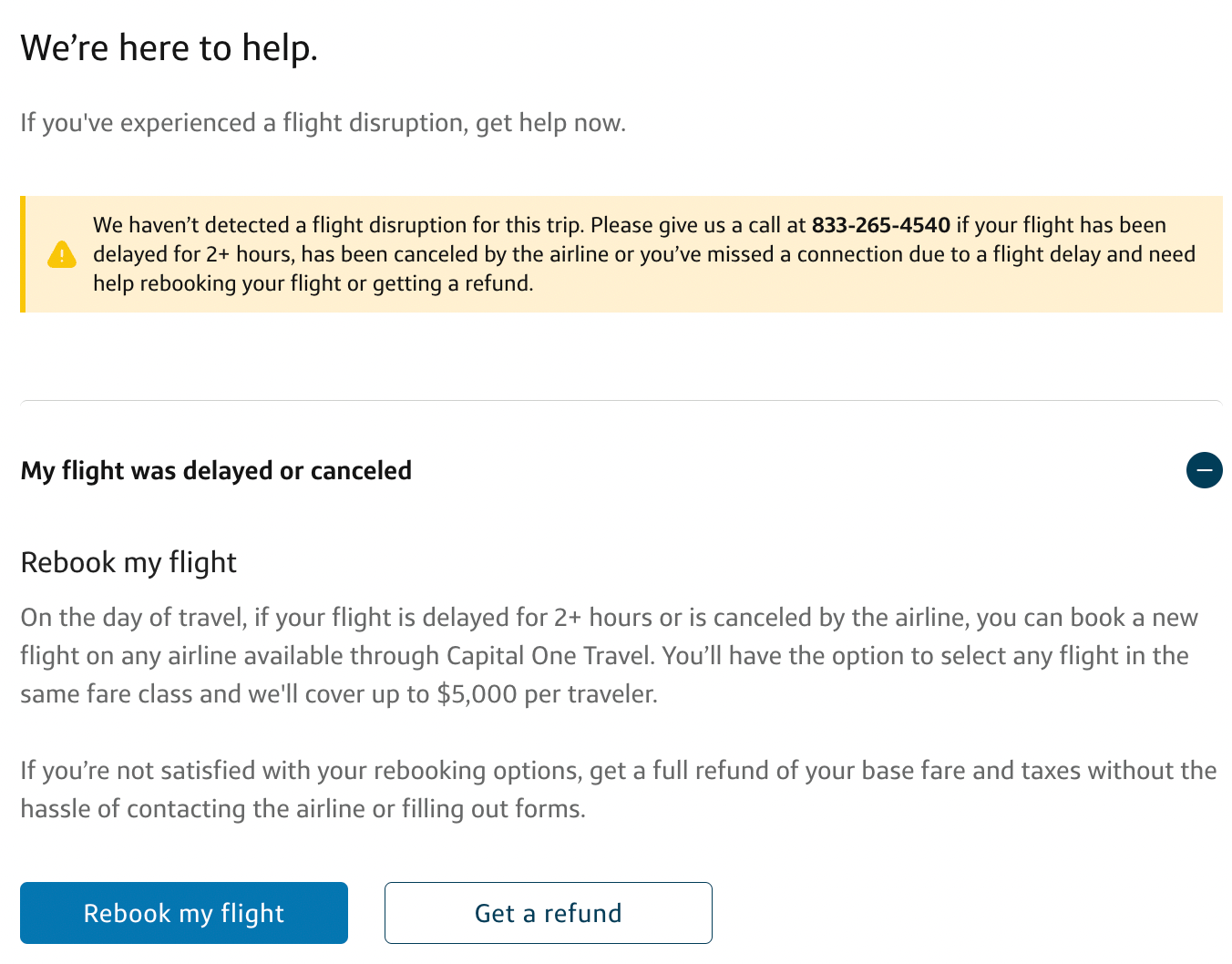
Task: Select the 'My flight was delayed or canceled' header
Action: (216, 470)
